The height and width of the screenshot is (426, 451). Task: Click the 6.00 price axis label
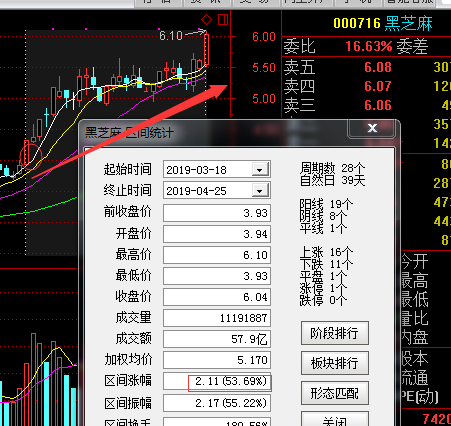point(264,37)
